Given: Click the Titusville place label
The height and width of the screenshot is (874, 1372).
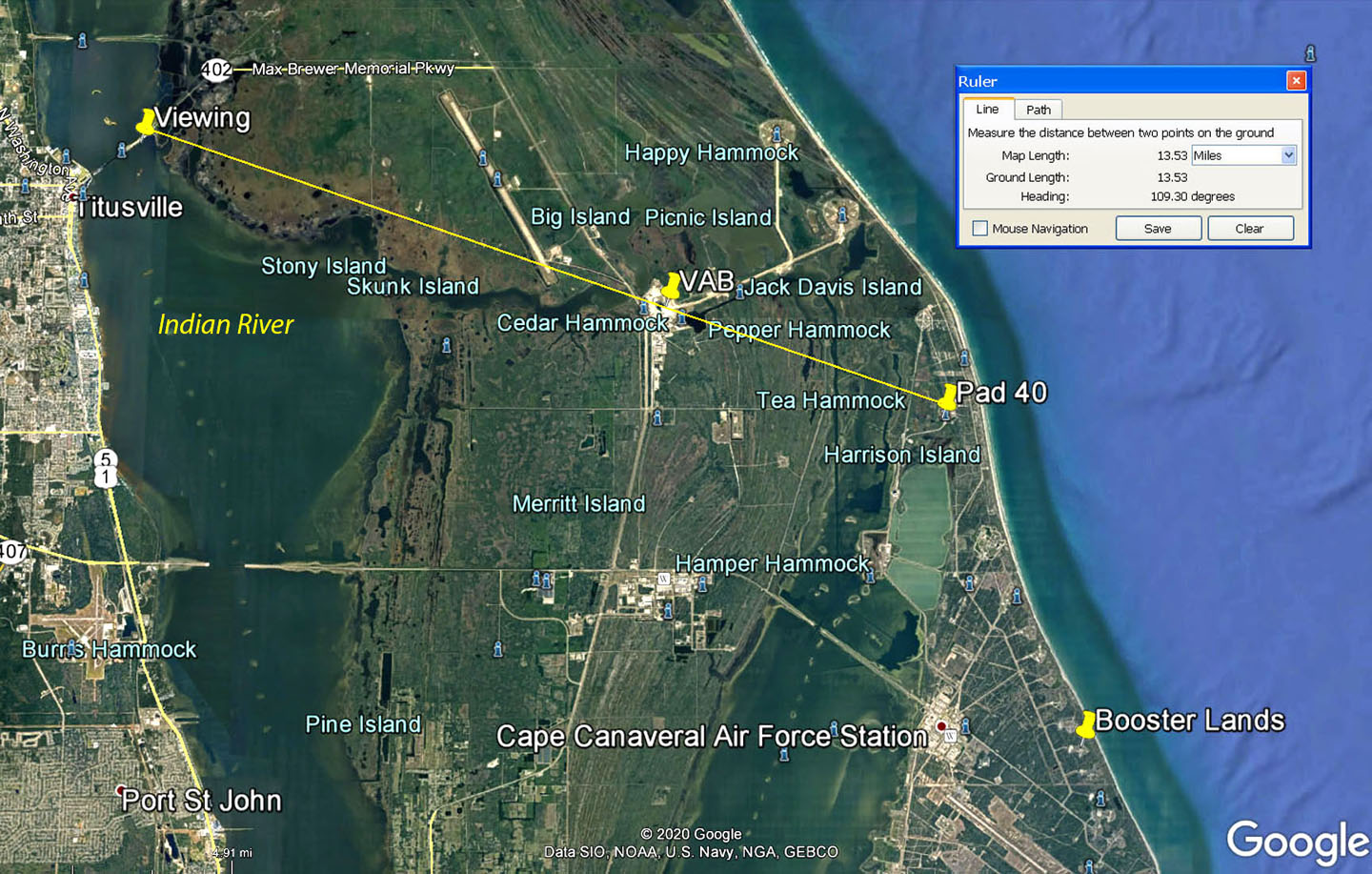Looking at the screenshot, I should (x=131, y=207).
